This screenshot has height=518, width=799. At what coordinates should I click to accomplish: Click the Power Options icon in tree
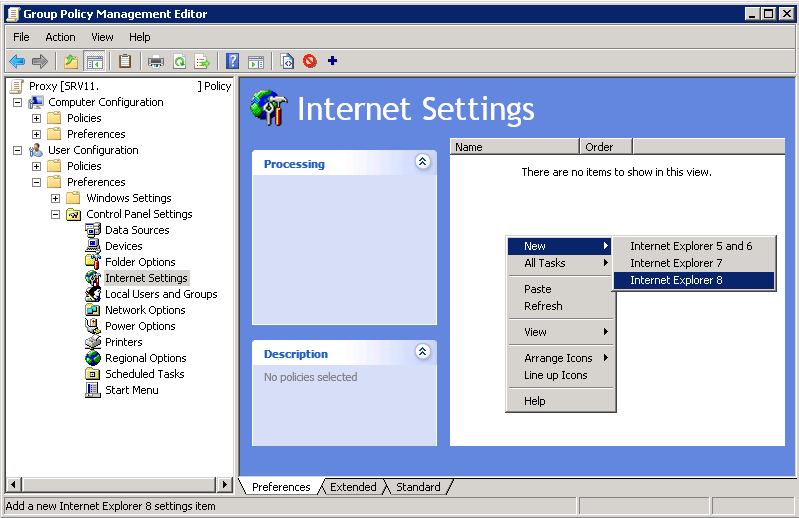tap(93, 326)
